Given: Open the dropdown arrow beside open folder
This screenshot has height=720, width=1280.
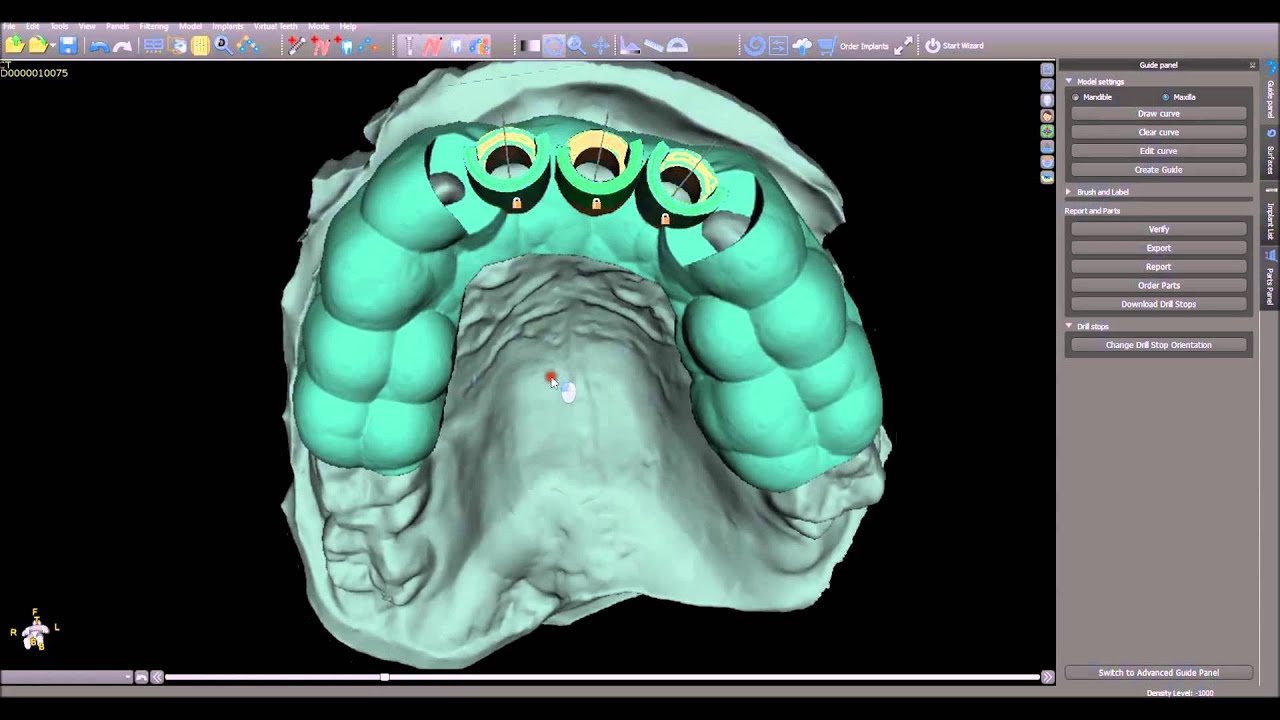Looking at the screenshot, I should click(x=52, y=46).
